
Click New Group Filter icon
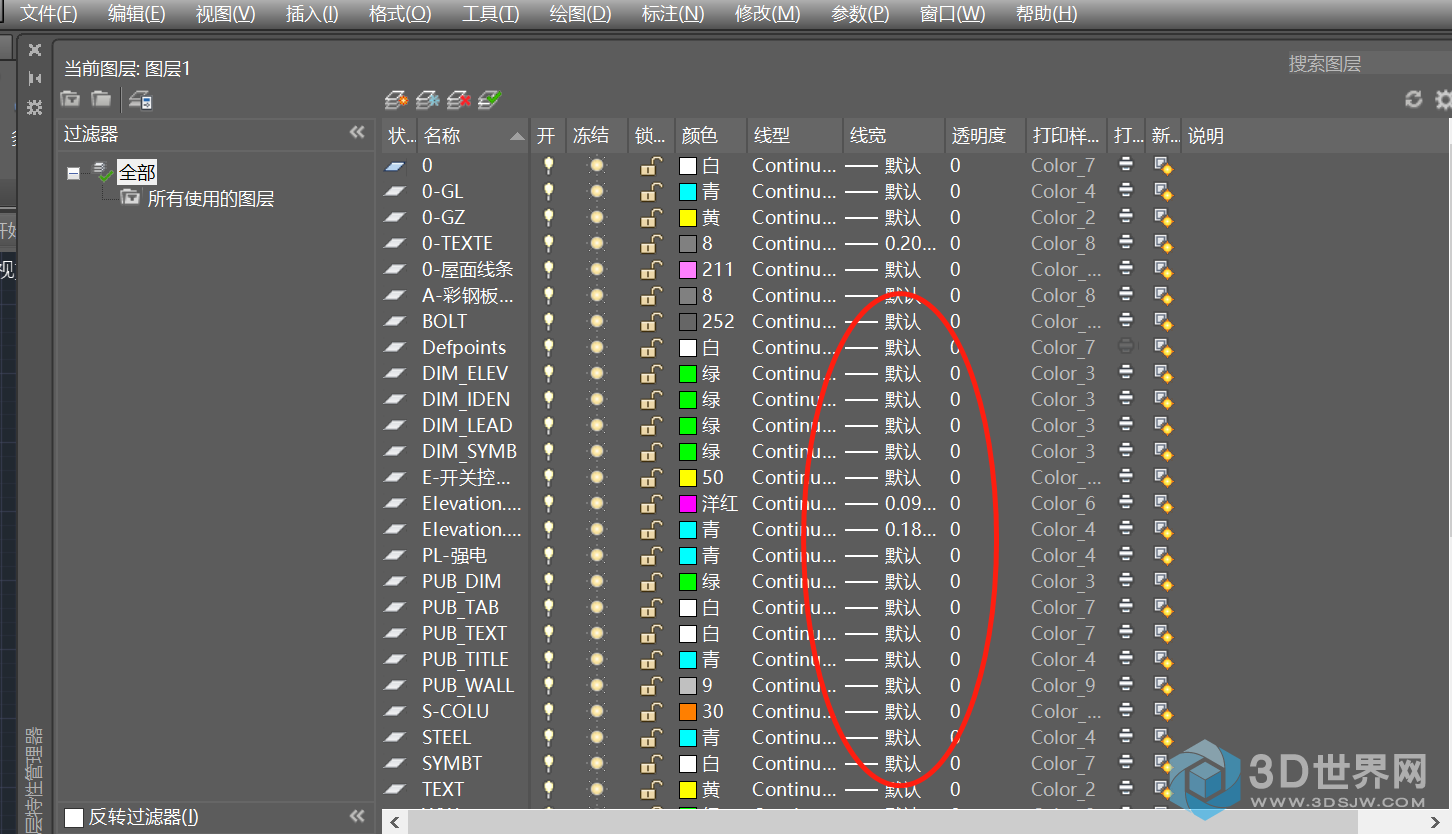click(101, 99)
